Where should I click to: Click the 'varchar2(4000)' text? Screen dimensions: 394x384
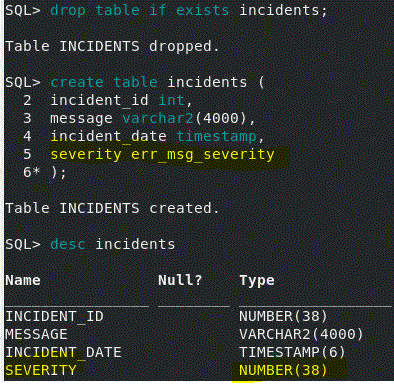(x=185, y=118)
